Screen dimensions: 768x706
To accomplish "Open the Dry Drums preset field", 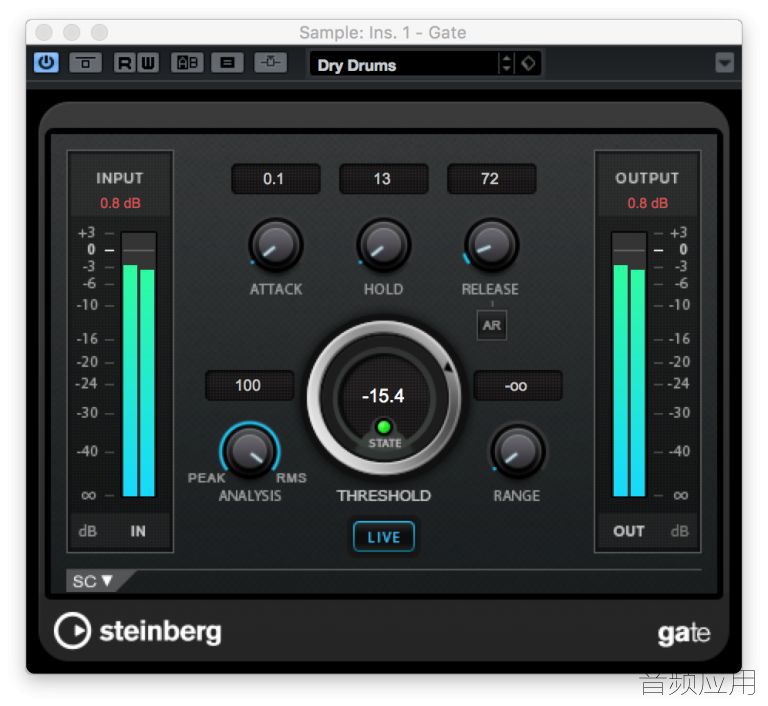I will (403, 64).
